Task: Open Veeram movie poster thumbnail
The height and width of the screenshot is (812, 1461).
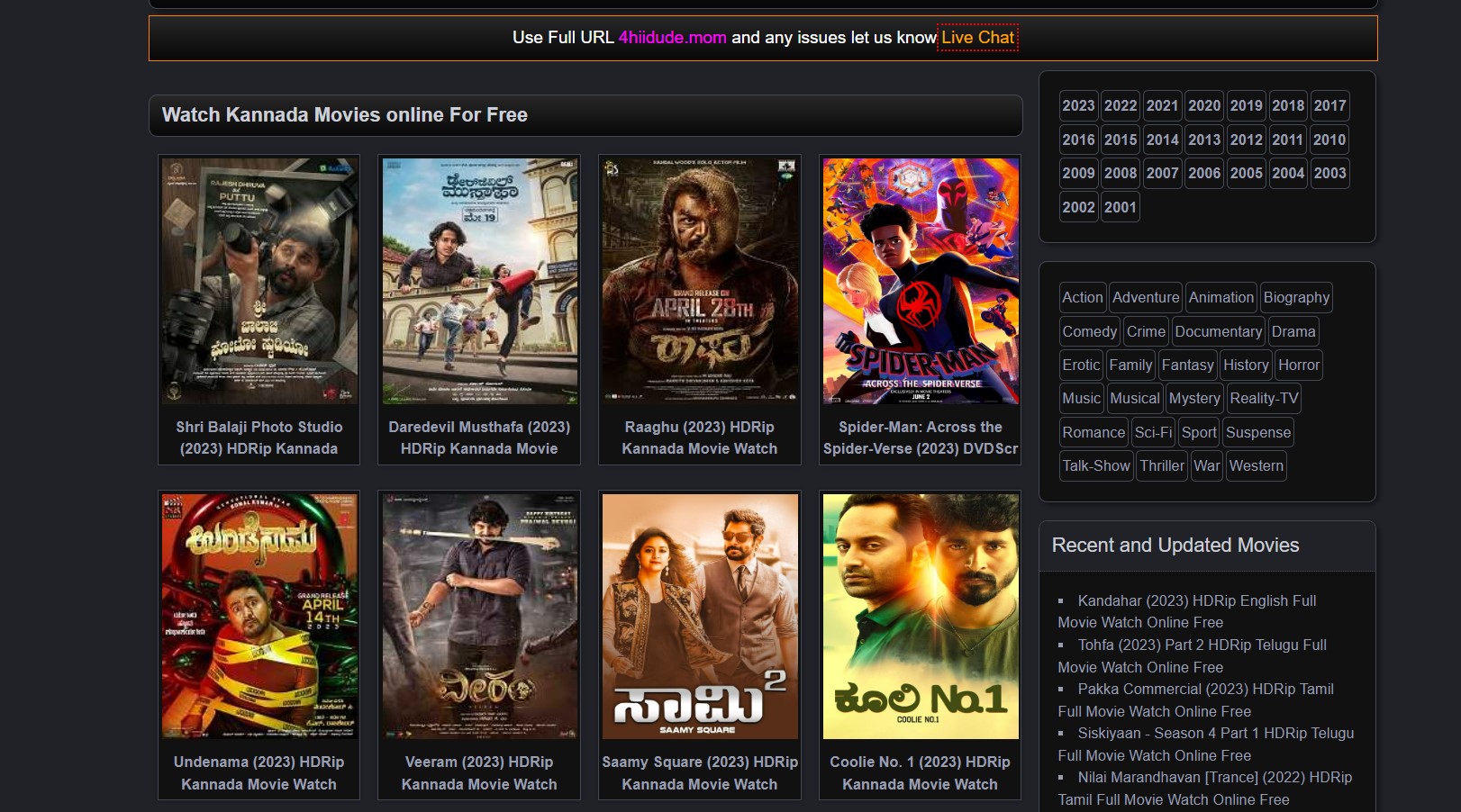Action: pyautogui.click(x=479, y=616)
